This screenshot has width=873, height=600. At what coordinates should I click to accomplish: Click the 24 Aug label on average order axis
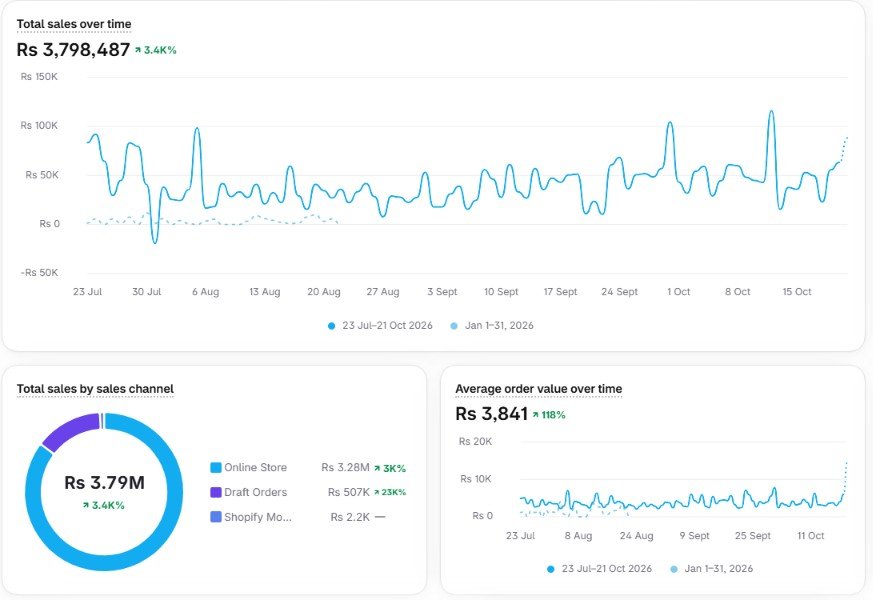(636, 535)
